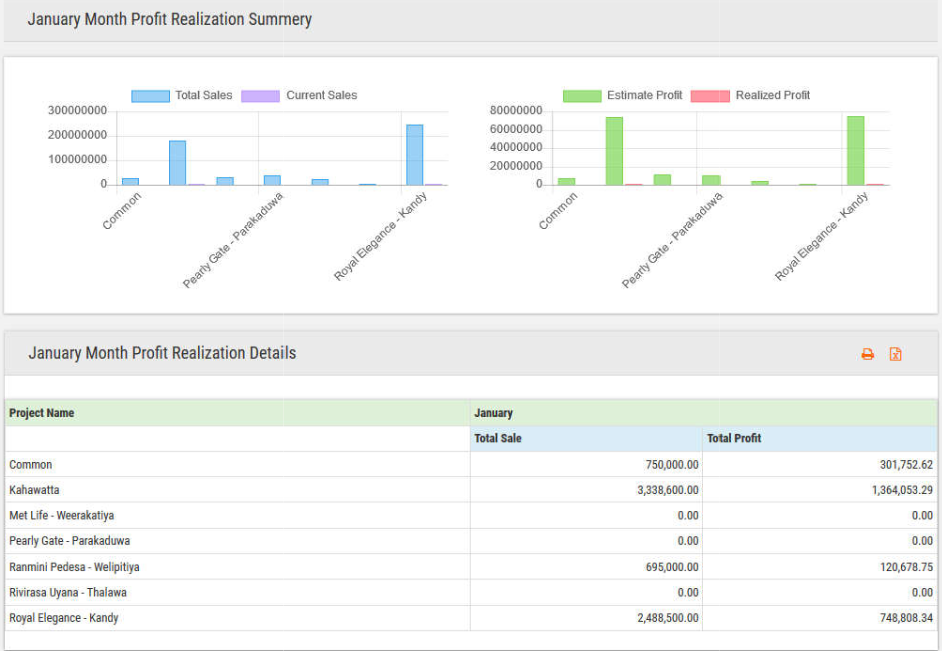Click the tallest blue Total Sales bar for Royal Elegance - Kandy
Screen dimensions: 942x651
pos(414,155)
